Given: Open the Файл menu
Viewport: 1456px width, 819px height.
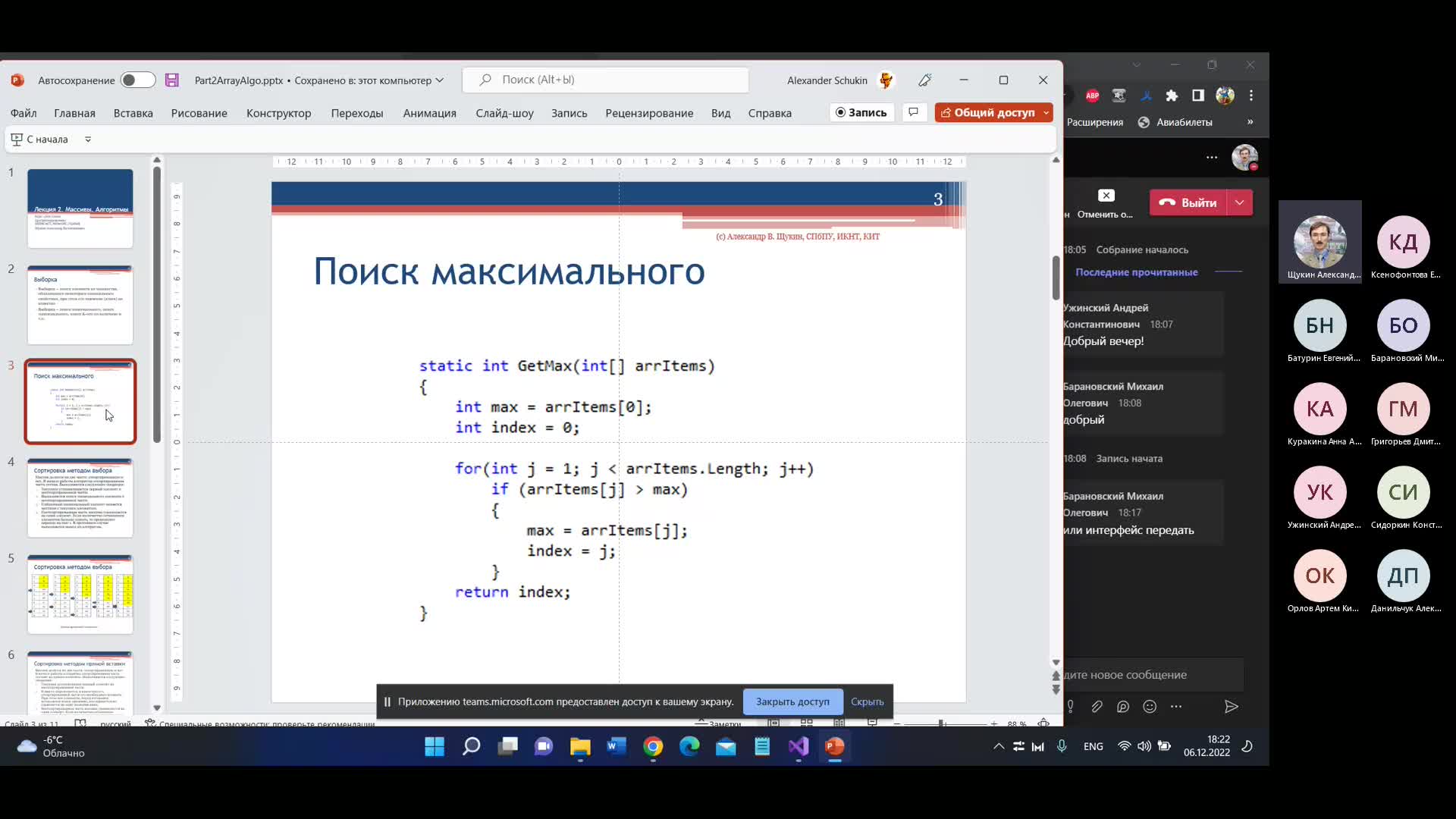Looking at the screenshot, I should pos(24,113).
